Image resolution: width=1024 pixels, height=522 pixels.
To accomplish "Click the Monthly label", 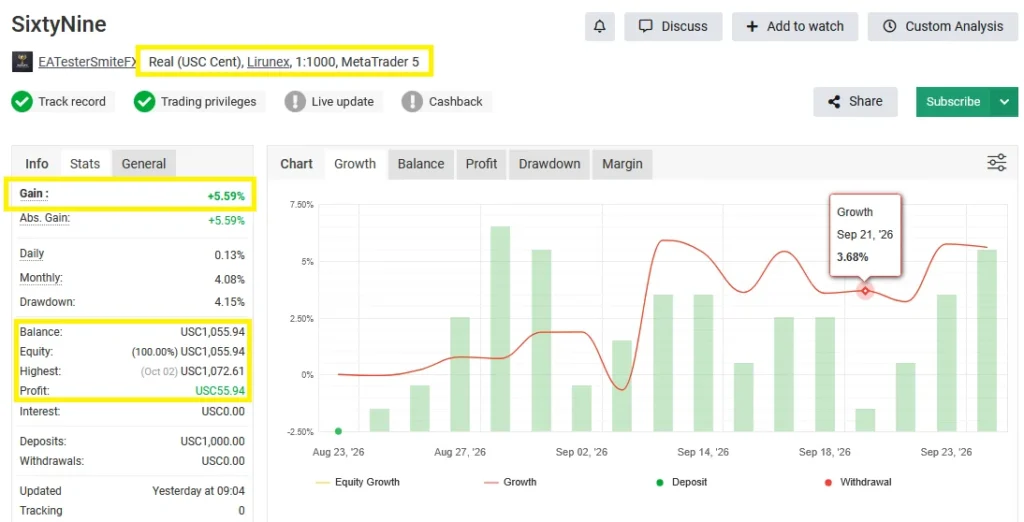I will pos(41,278).
